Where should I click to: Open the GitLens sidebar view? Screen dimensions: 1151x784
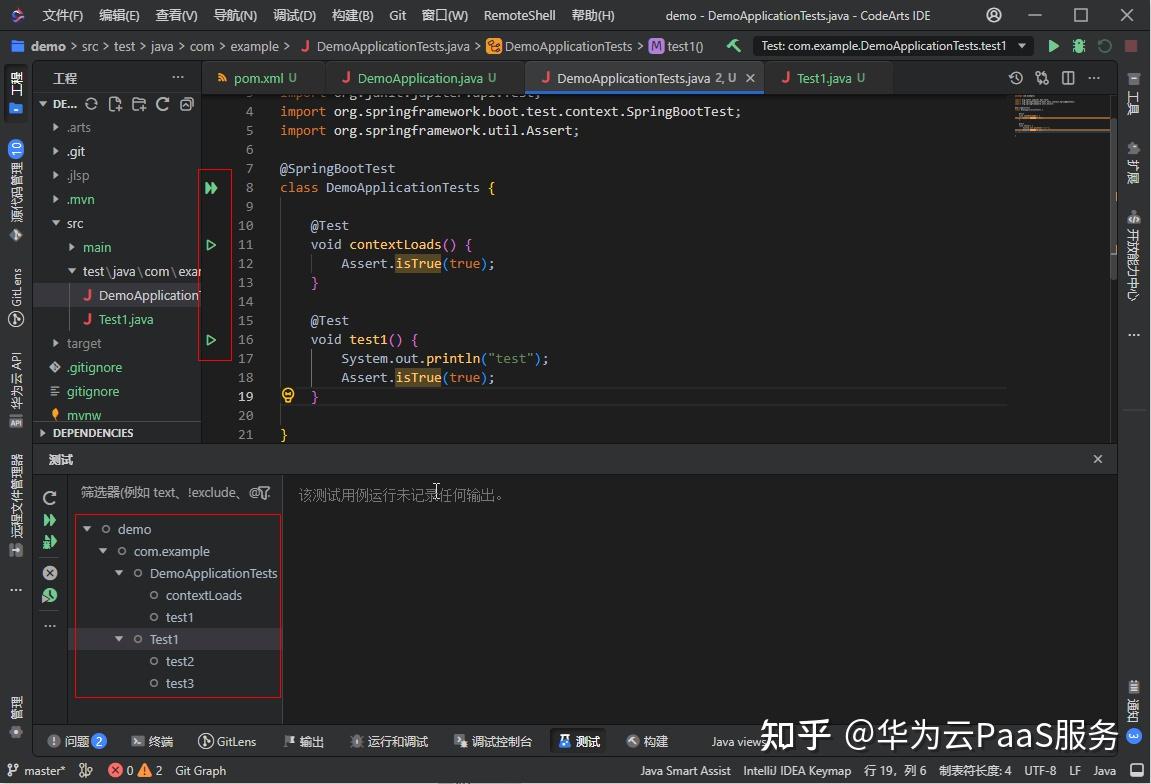16,297
